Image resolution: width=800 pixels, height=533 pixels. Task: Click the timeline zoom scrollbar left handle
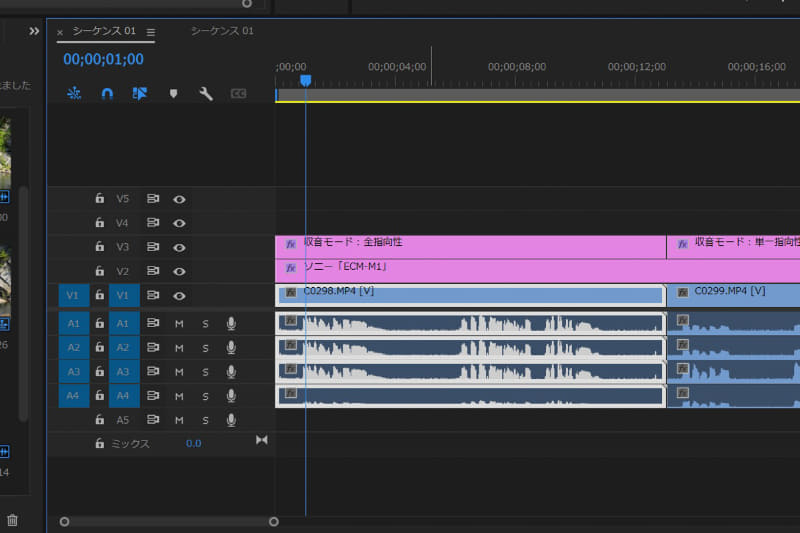[x=64, y=522]
